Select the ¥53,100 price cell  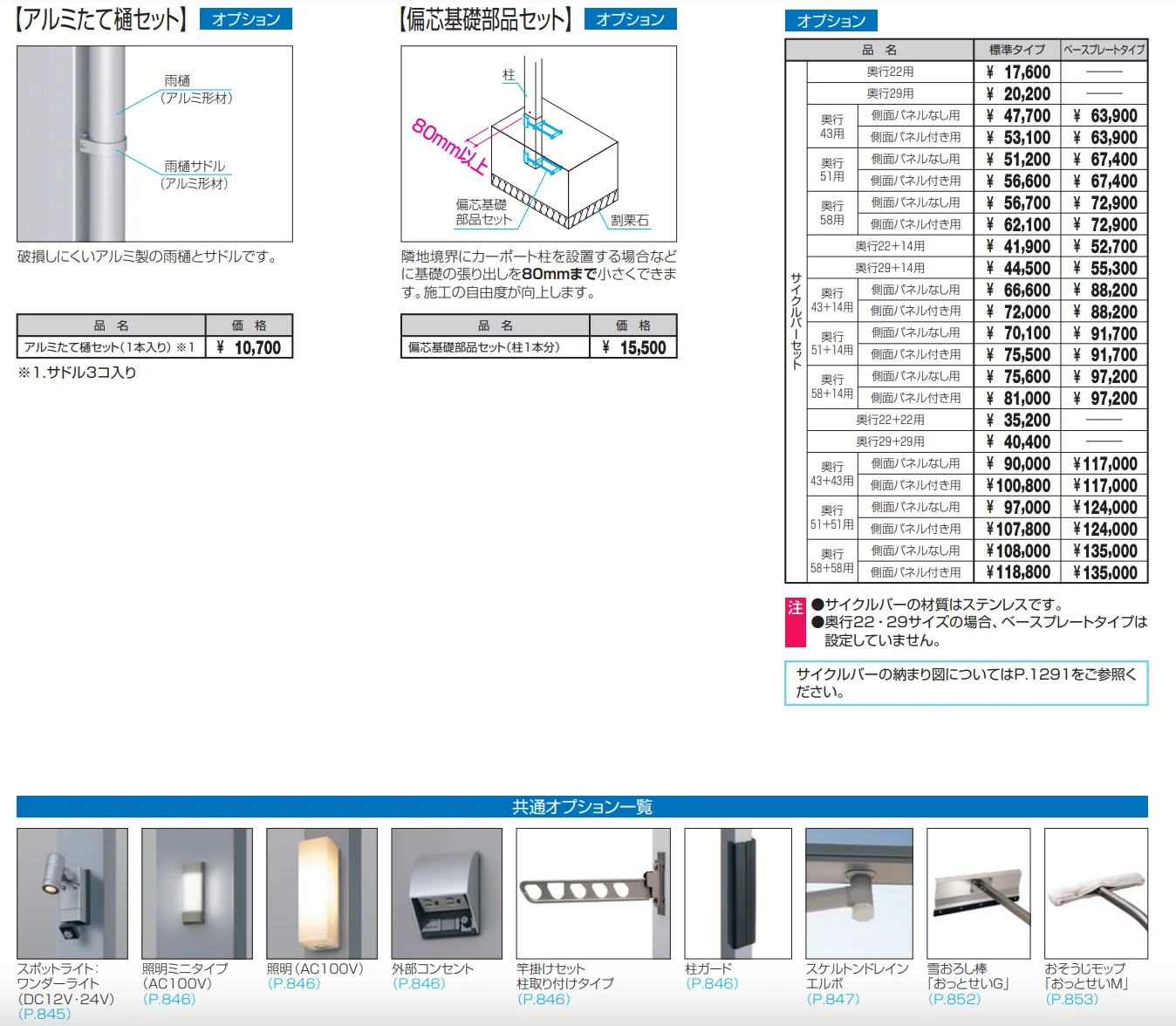click(x=1017, y=137)
